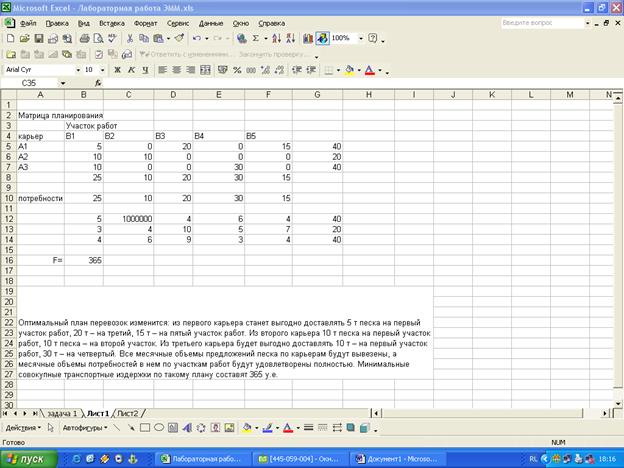Screen dimensions: 624x468
Task: Copy the selection
Action: [144, 38]
